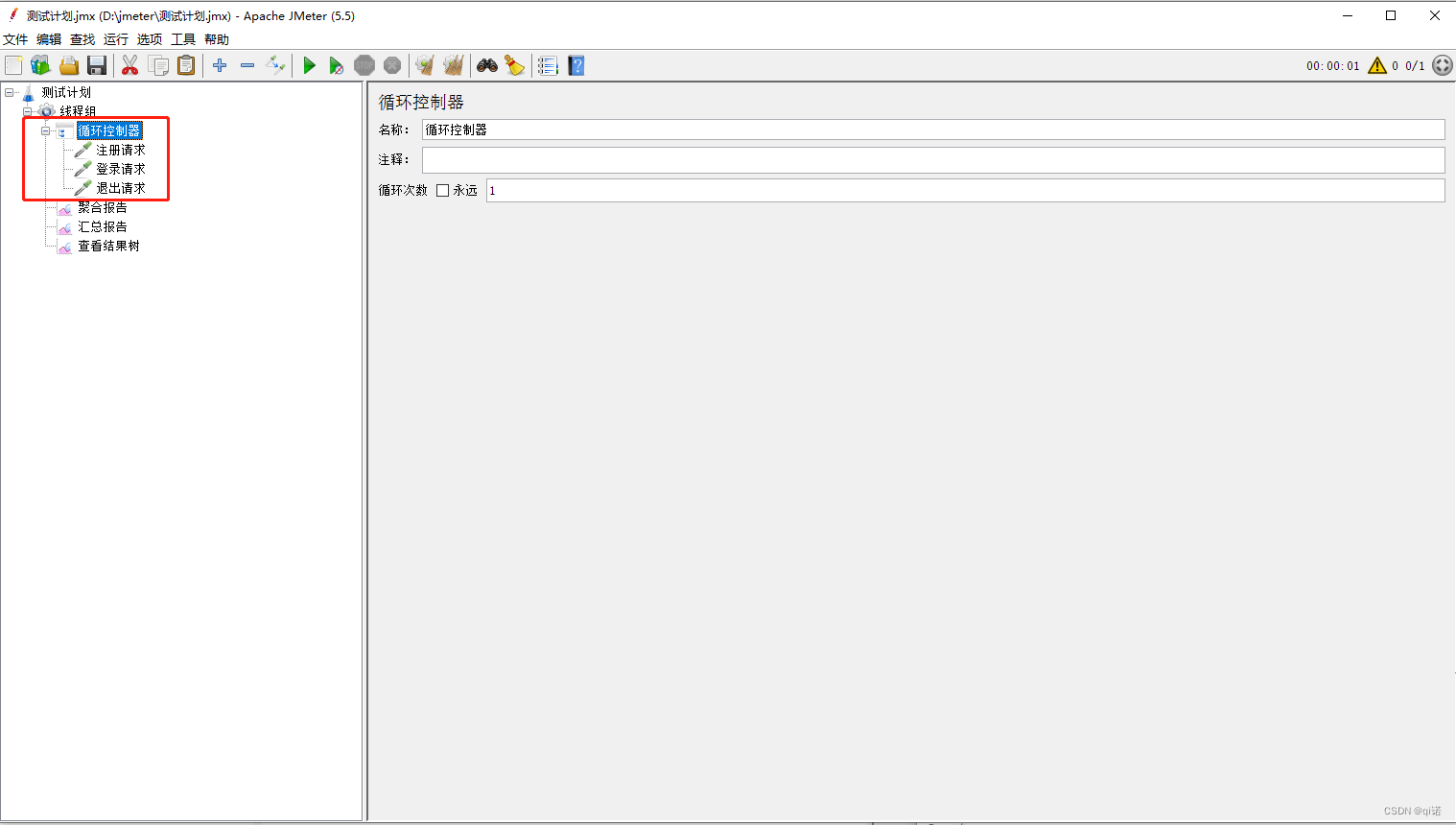1456x825 pixels.
Task: Collapse the 循环控制器 tree node
Action: (45, 130)
